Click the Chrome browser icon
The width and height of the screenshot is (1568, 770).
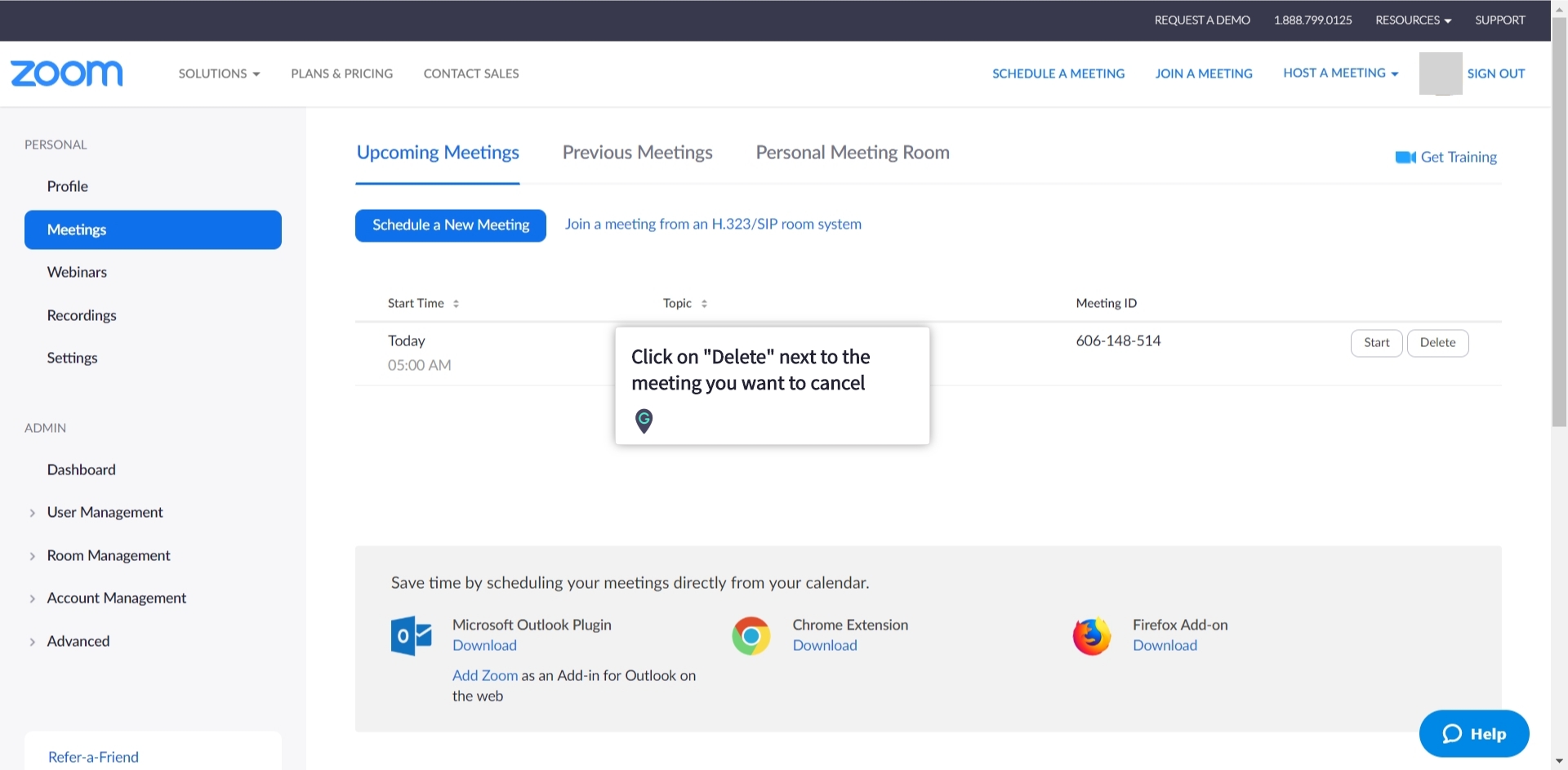(751, 635)
